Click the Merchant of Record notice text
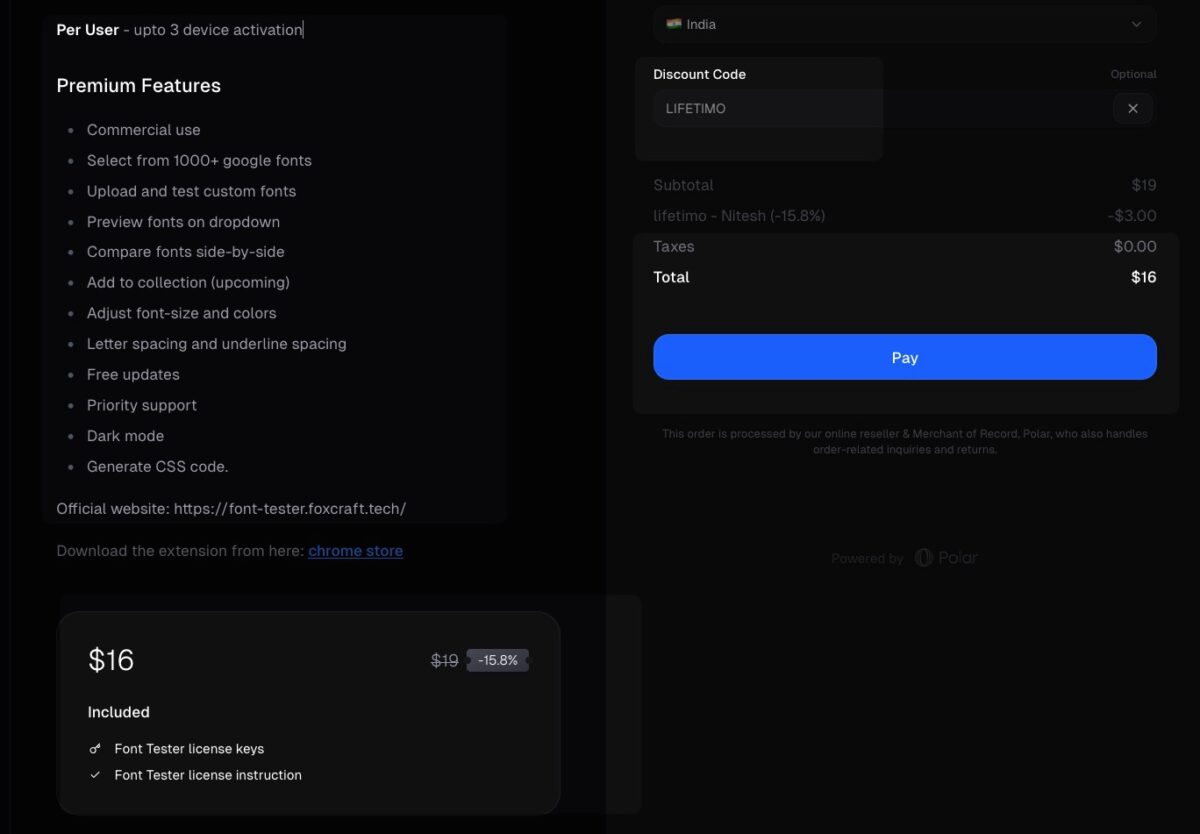 pyautogui.click(x=905, y=442)
